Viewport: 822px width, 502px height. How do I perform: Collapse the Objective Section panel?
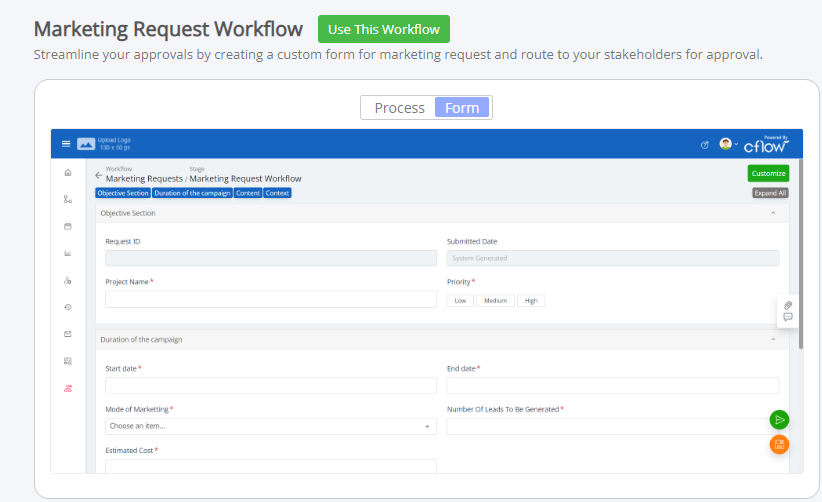[x=773, y=213]
